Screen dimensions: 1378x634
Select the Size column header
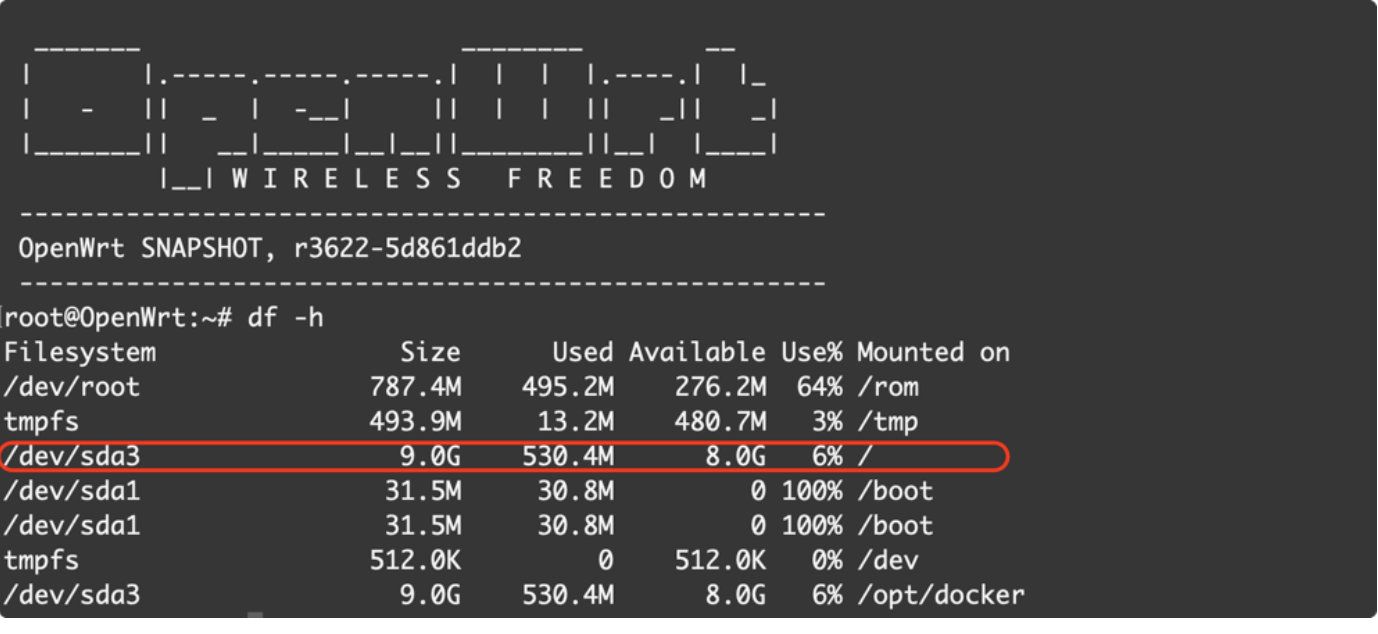pyautogui.click(x=430, y=352)
